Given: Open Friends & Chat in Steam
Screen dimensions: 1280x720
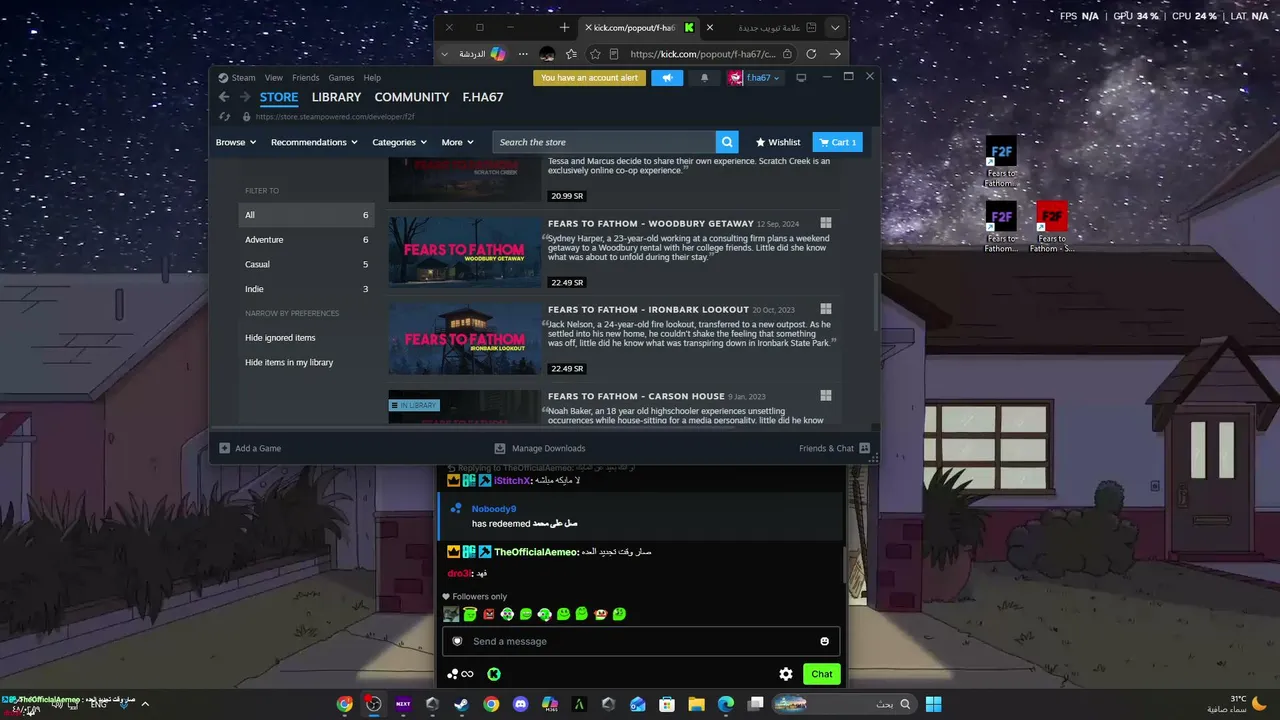Looking at the screenshot, I should 834,448.
